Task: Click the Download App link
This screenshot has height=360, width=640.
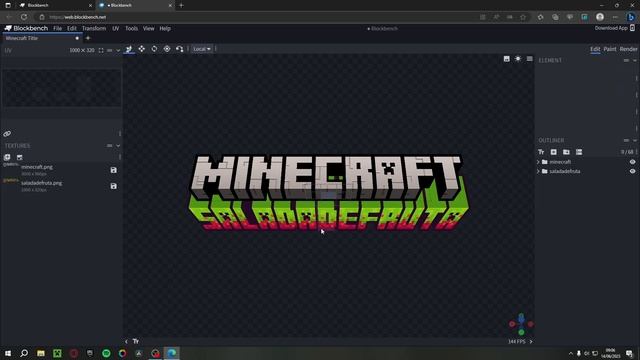Action: [611, 28]
